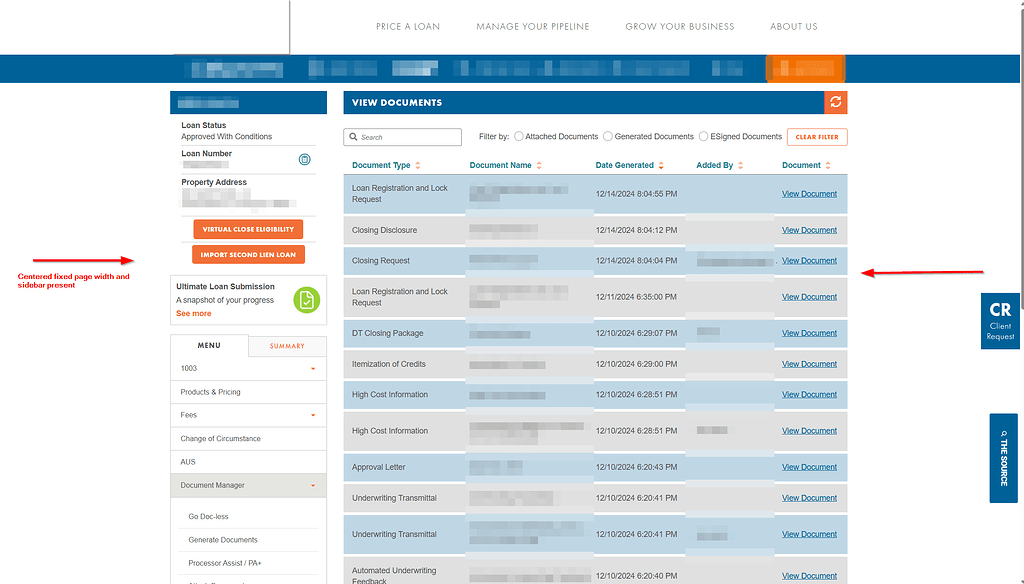Image resolution: width=1024 pixels, height=584 pixels.
Task: Click the refresh icon on VIEW DOCUMENTS header
Action: tap(836, 102)
